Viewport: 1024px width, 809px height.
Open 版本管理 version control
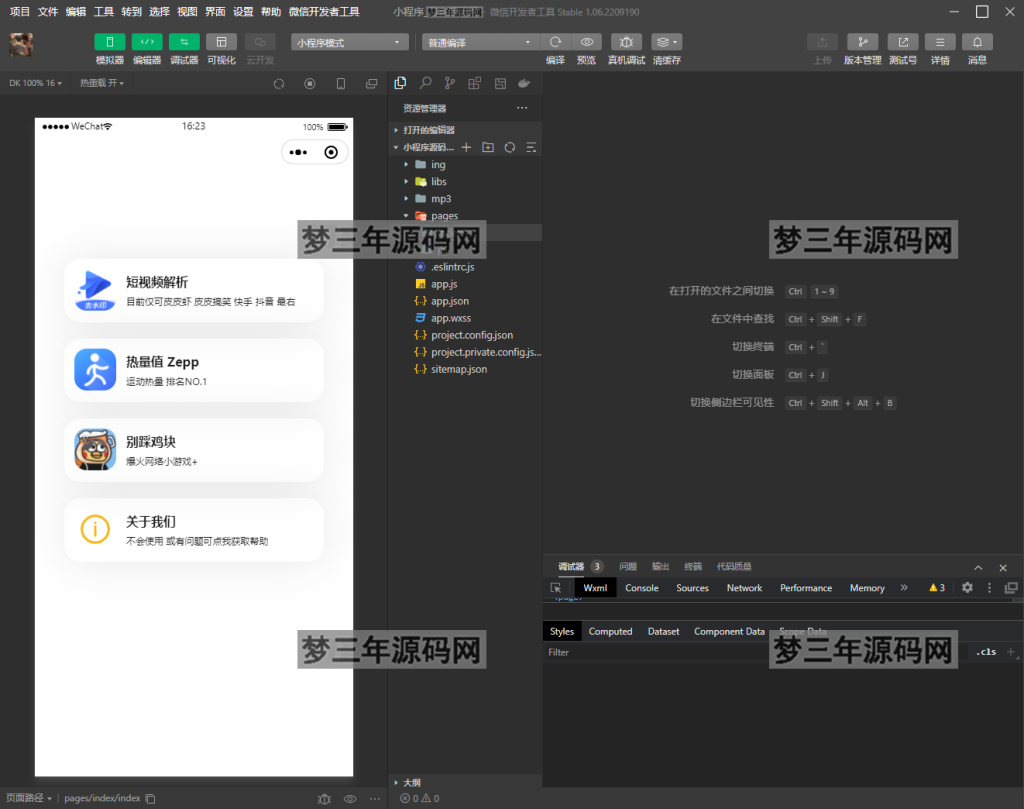862,42
